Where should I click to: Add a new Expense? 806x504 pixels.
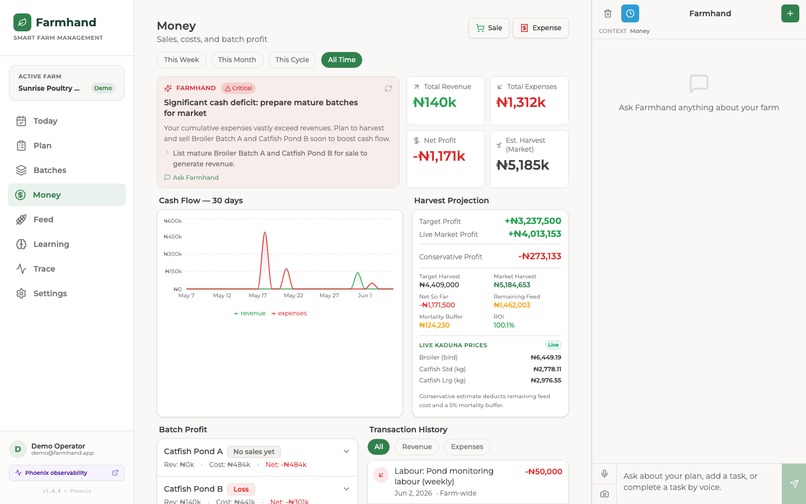tap(541, 28)
